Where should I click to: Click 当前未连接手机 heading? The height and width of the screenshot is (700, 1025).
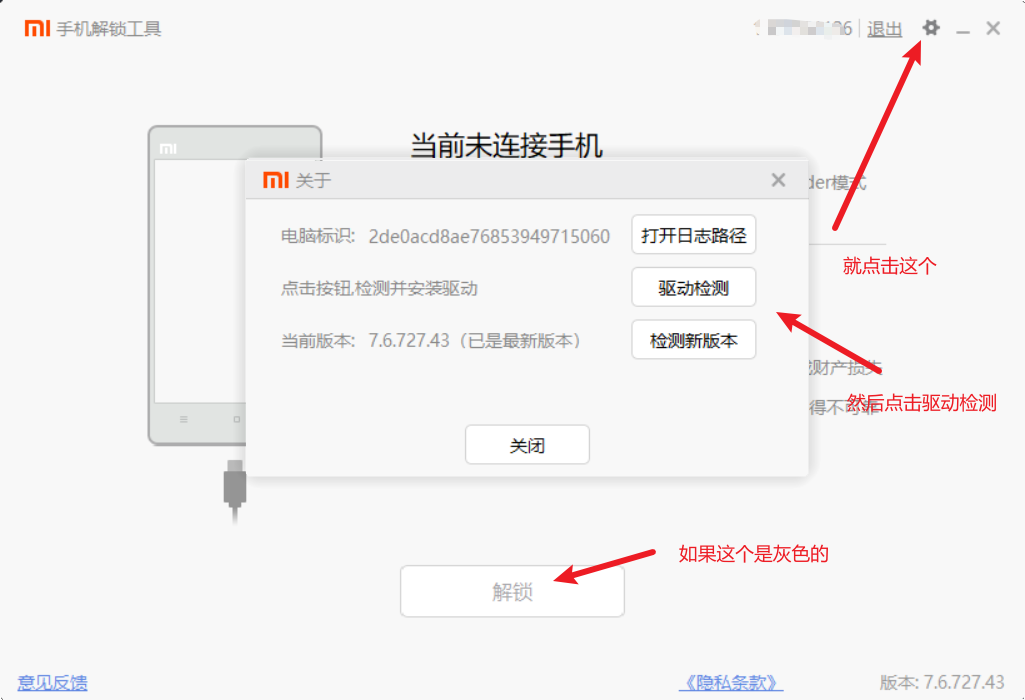(506, 145)
